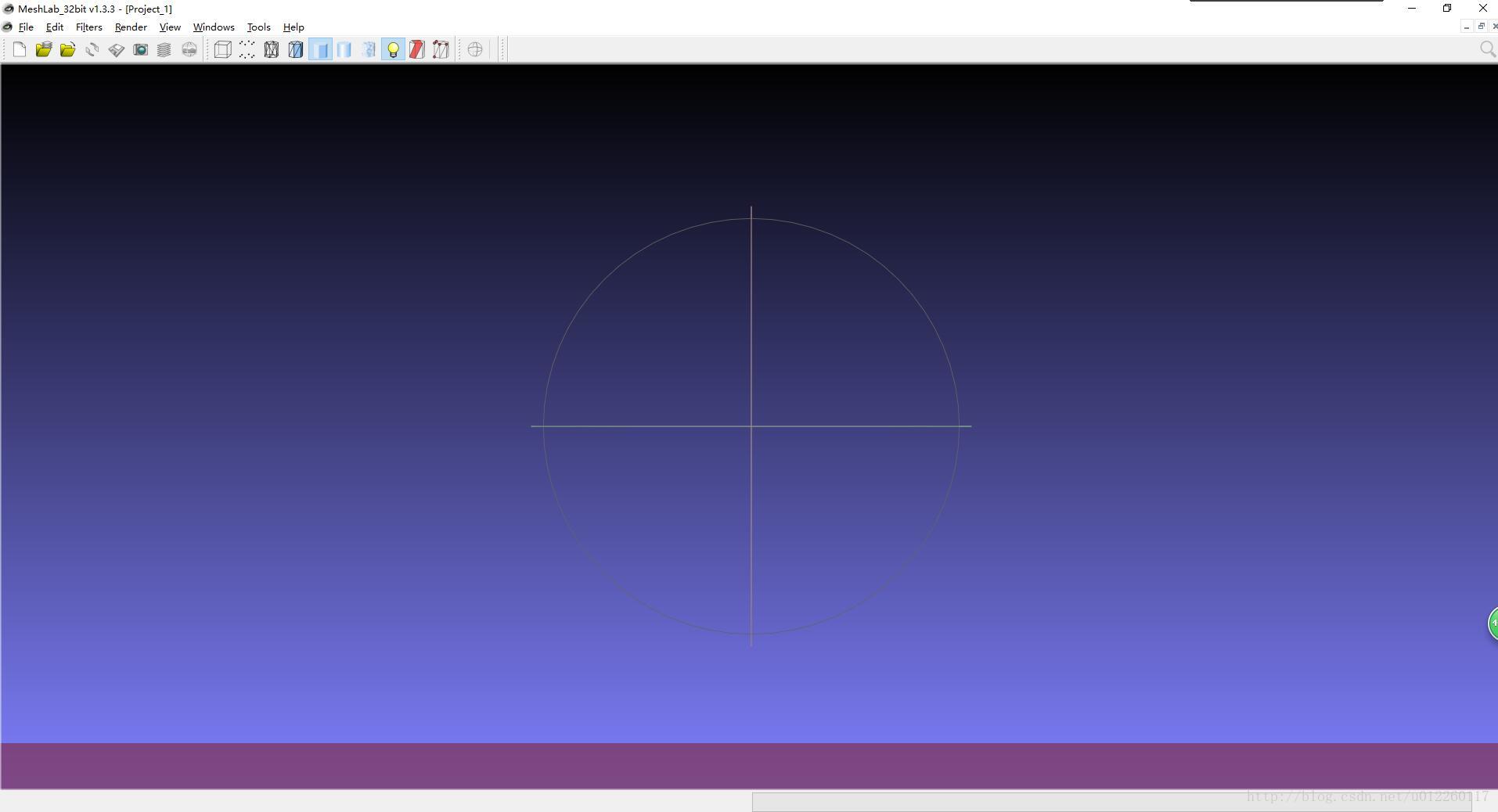Click the grey trackball sphere toolbar icon
This screenshot has height=812, width=1498.
coord(475,50)
